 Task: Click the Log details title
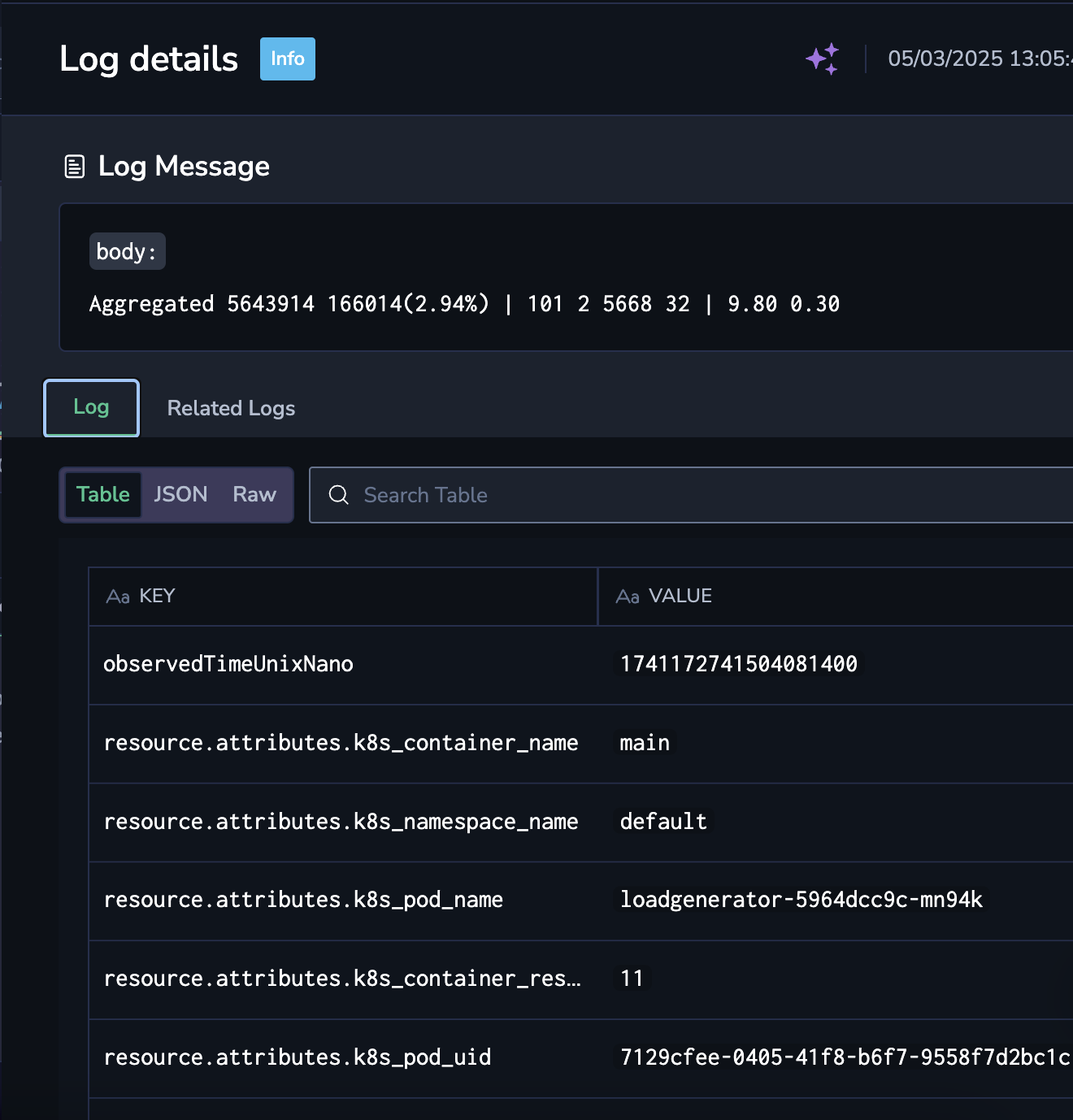click(149, 59)
